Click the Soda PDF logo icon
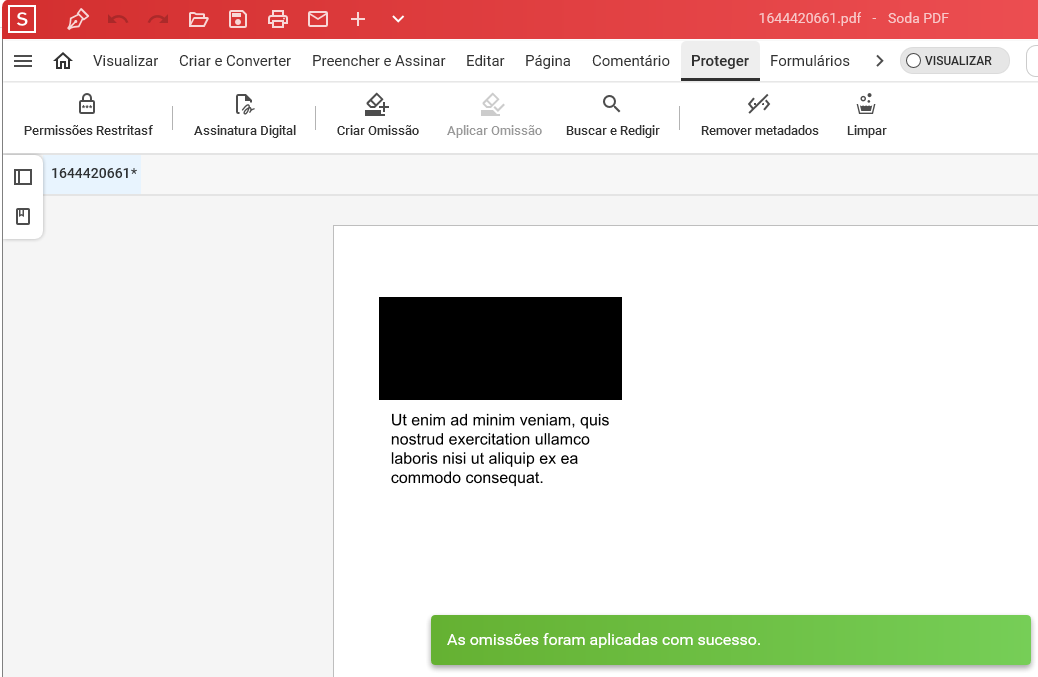Viewport: 1038px width, 677px height. click(22, 19)
